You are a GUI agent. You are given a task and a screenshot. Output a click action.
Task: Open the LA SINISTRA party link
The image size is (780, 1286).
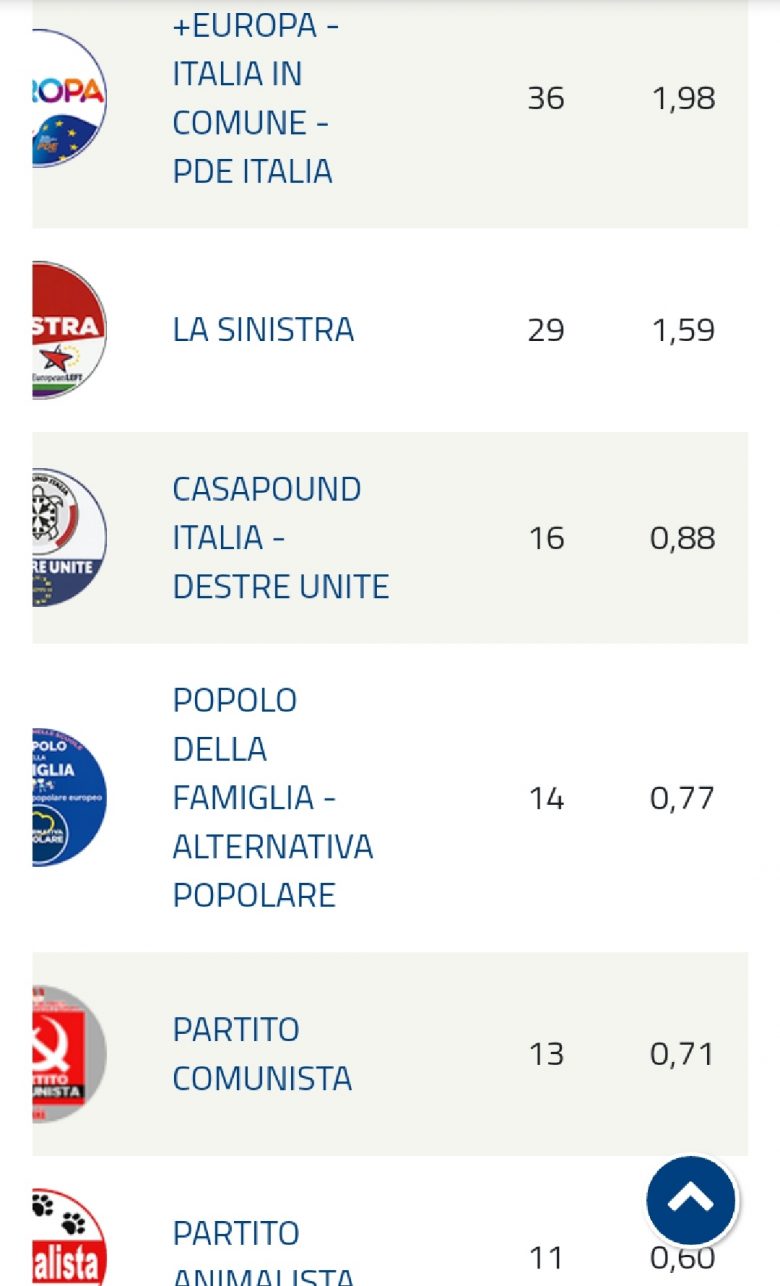tap(263, 330)
